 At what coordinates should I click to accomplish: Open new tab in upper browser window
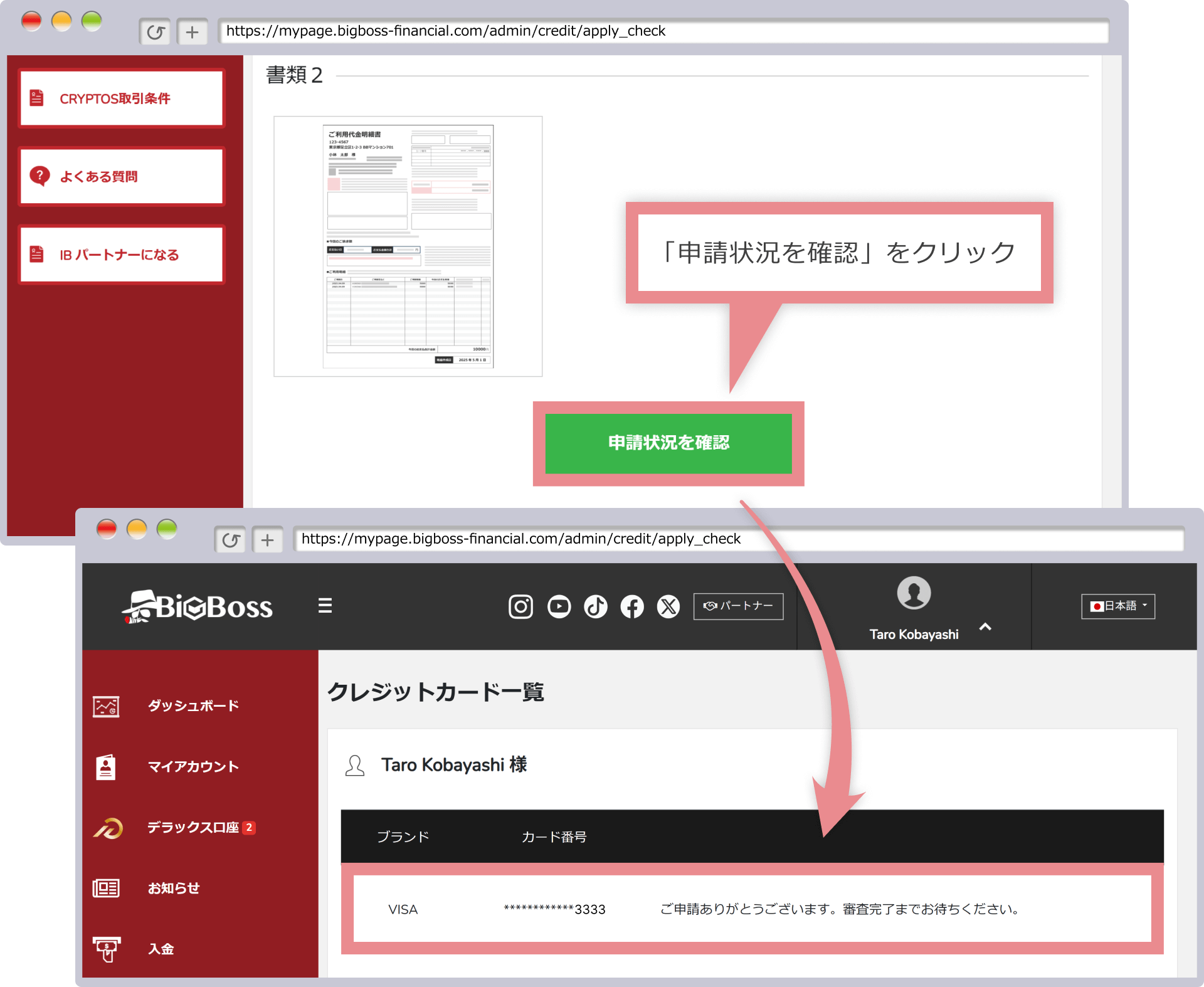click(x=192, y=32)
